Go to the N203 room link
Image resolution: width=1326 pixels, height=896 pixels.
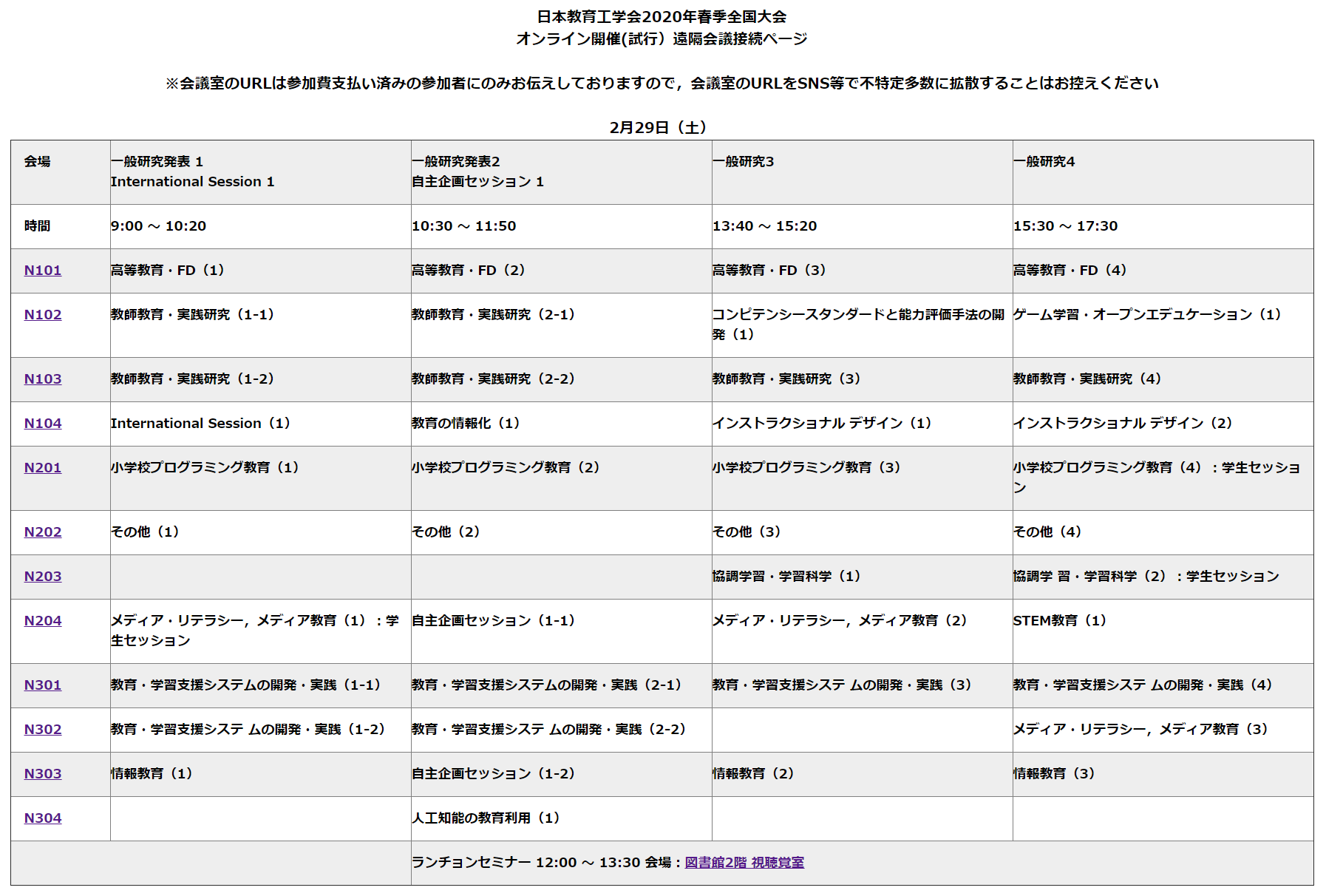43,577
